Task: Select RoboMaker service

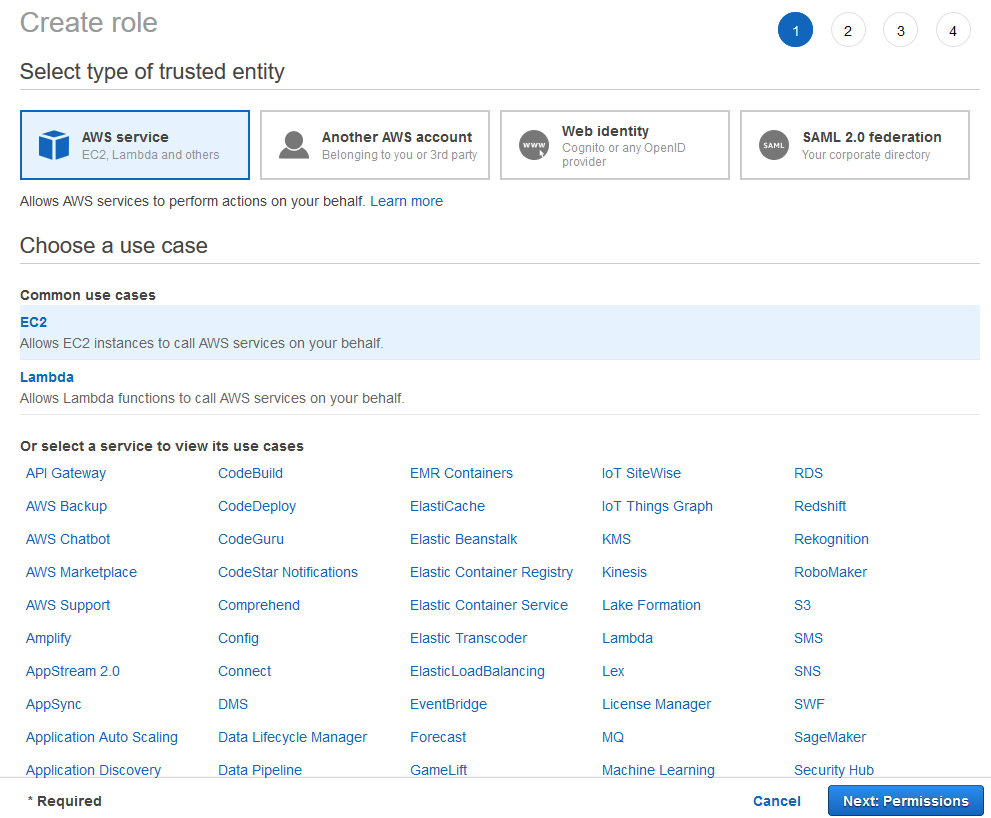Action: [x=830, y=571]
